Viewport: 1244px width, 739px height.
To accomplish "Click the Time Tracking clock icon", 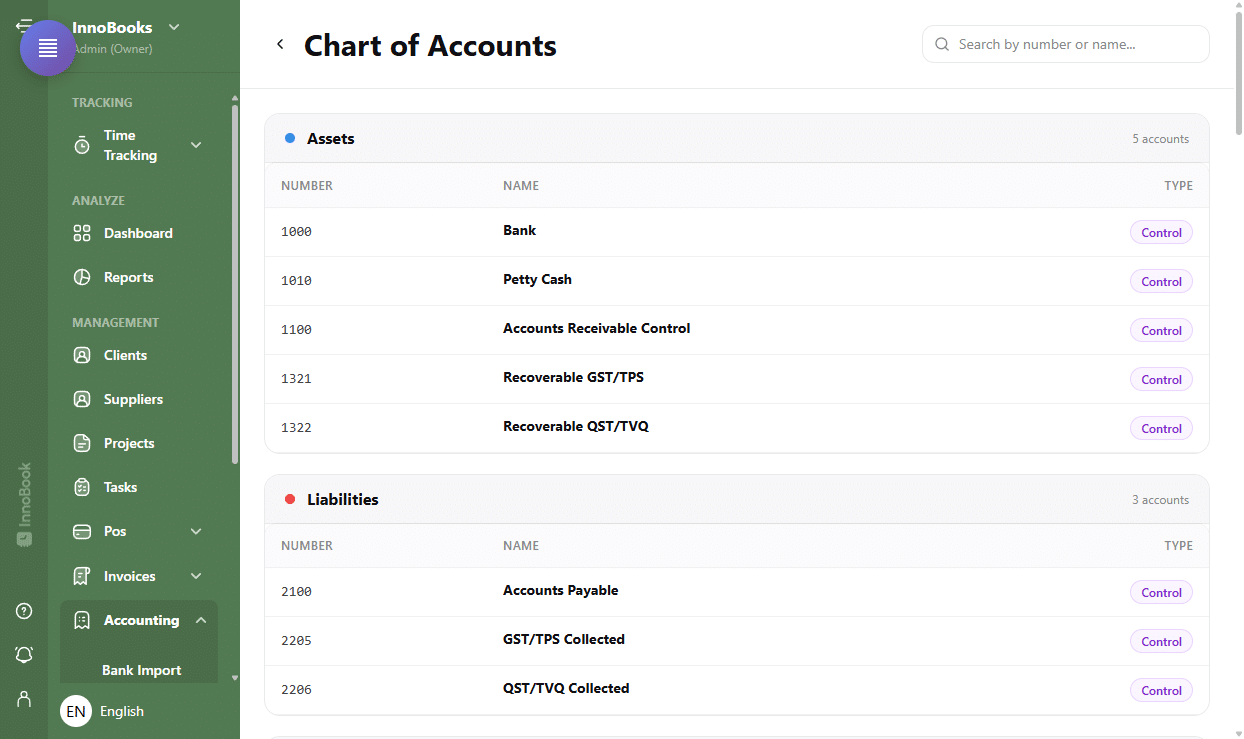I will point(82,146).
